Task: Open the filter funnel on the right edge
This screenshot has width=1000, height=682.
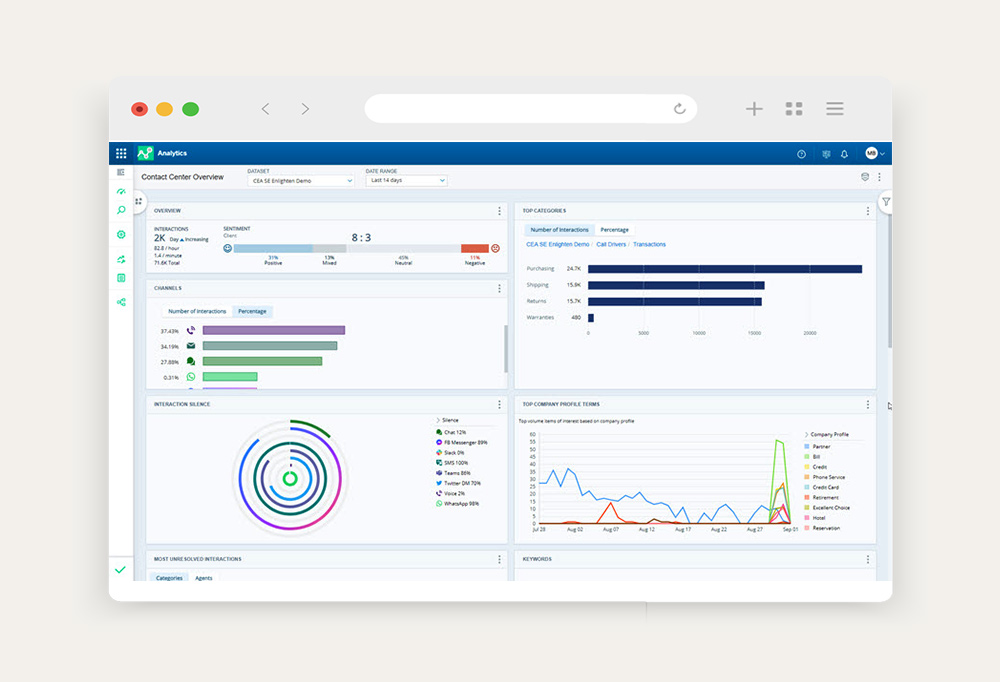Action: click(886, 200)
